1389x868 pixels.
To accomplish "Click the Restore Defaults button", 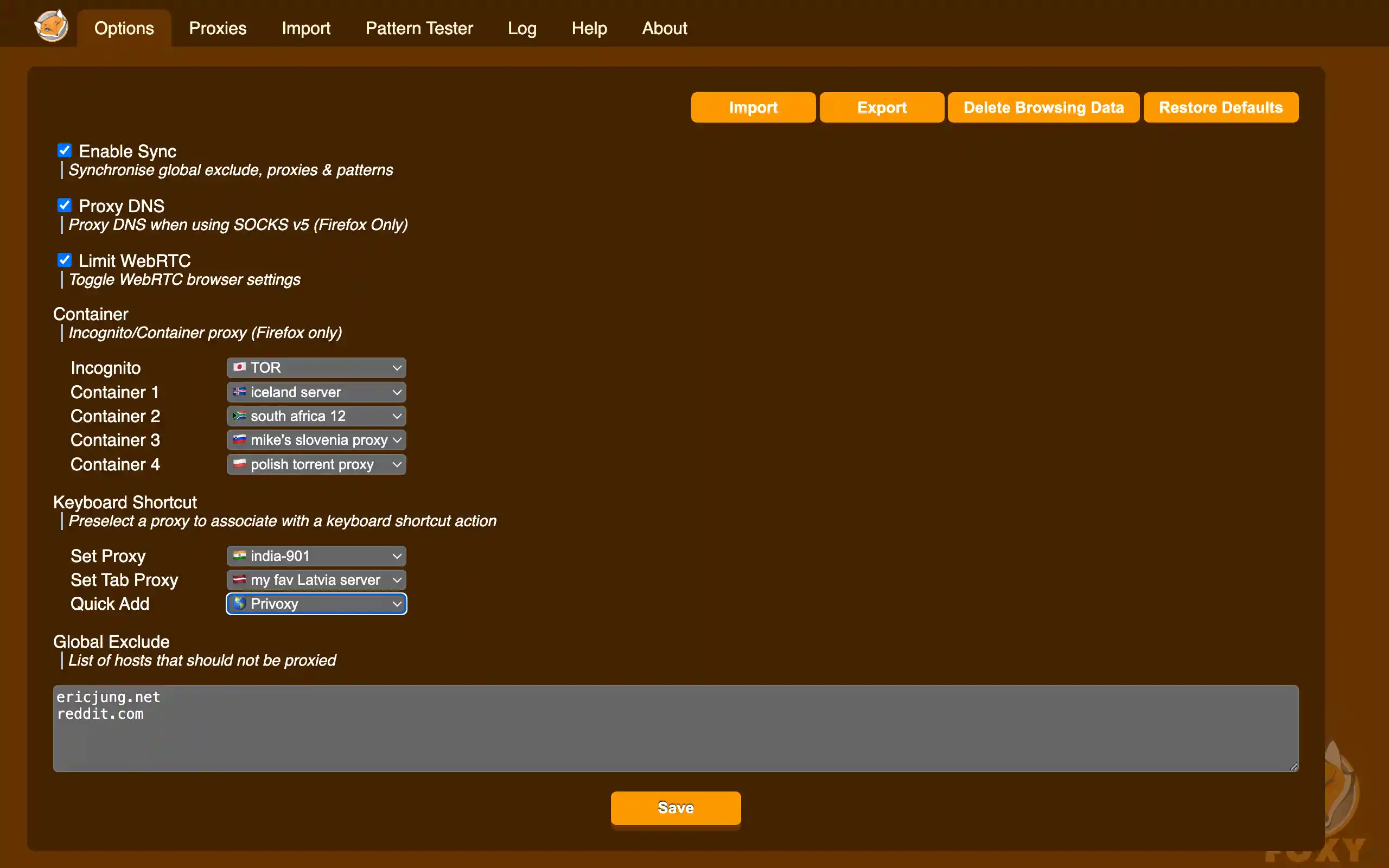I will [x=1220, y=107].
